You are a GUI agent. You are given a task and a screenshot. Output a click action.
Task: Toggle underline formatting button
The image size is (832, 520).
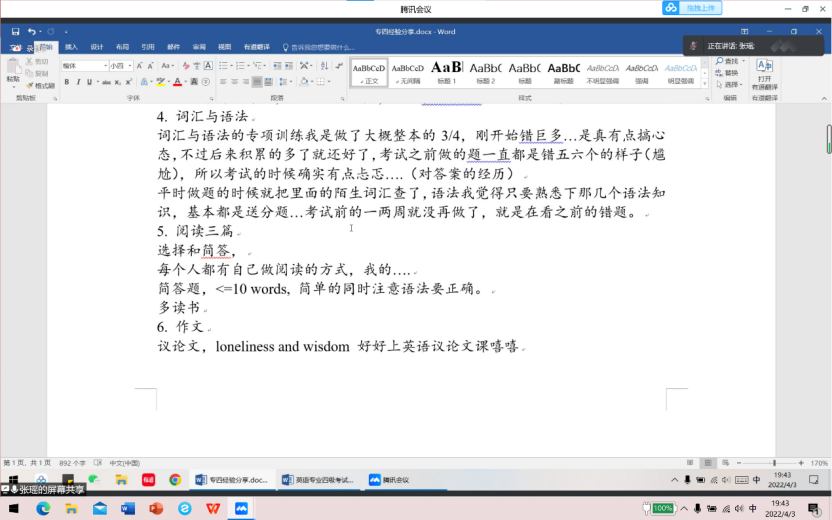89,82
